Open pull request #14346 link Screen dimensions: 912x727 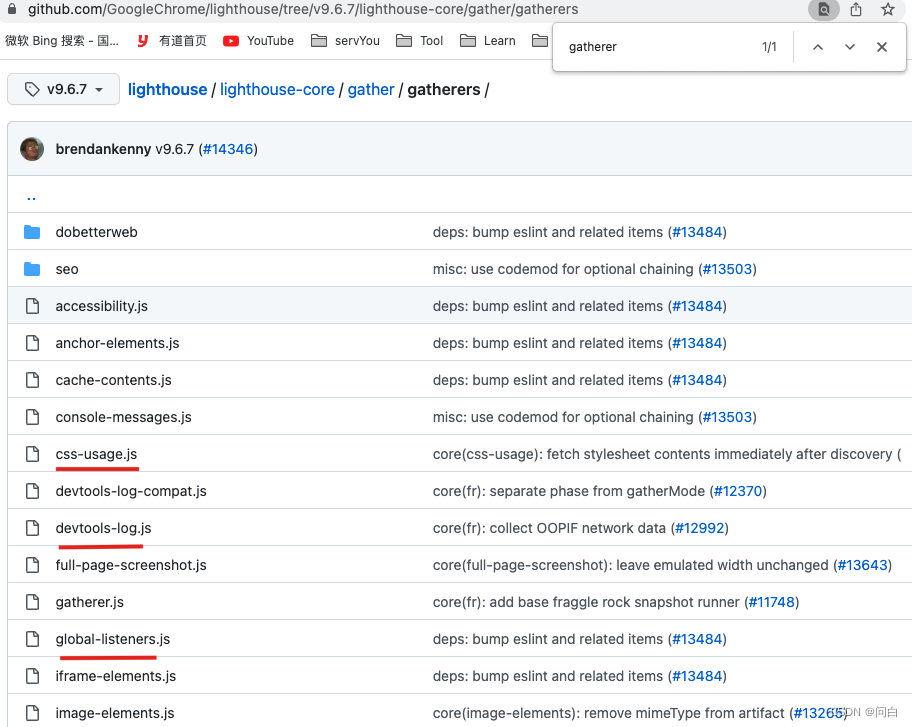(228, 149)
